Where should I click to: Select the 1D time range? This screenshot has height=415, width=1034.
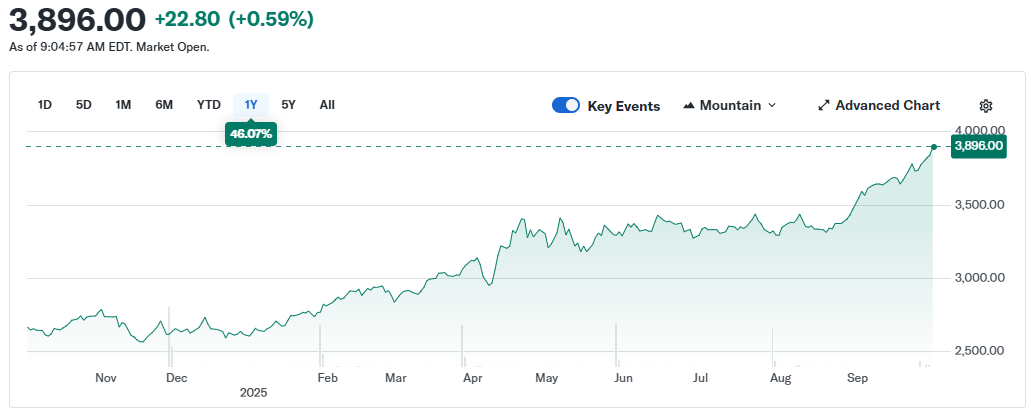pos(45,104)
